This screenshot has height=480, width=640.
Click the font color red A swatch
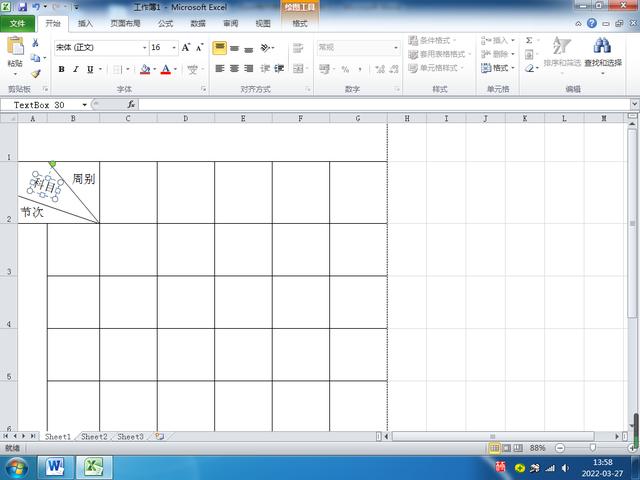coord(165,69)
